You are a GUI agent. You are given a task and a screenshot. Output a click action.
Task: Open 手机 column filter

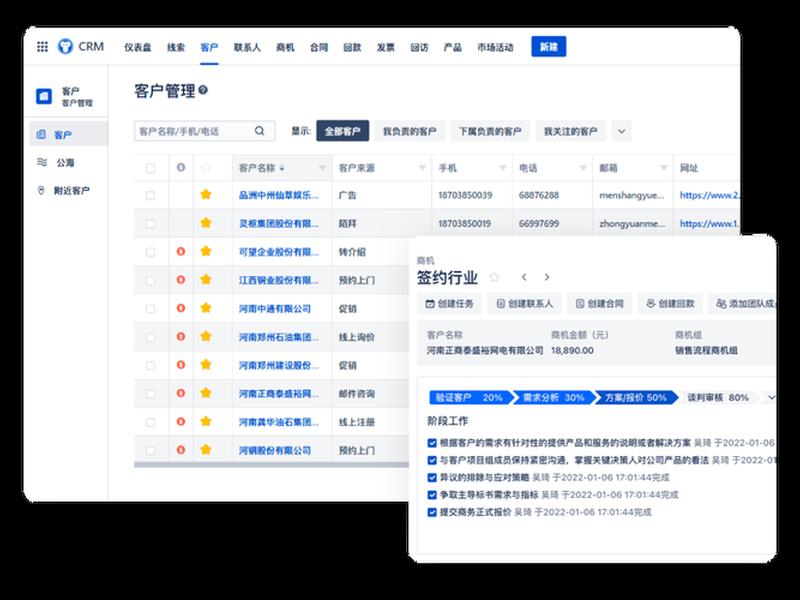pyautogui.click(x=503, y=168)
